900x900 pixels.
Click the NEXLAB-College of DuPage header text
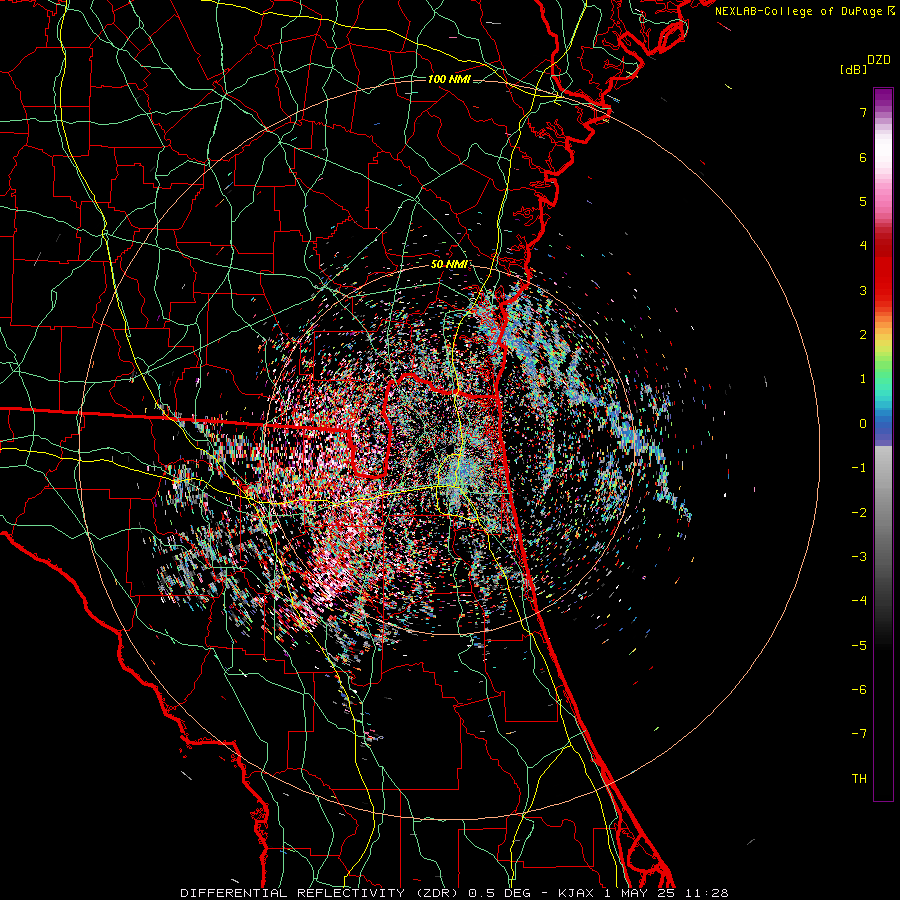805,11
